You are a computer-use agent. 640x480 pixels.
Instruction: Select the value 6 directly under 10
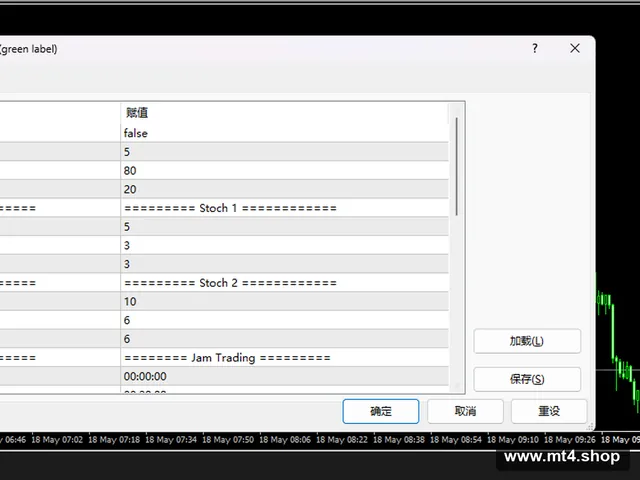[x=284, y=320]
